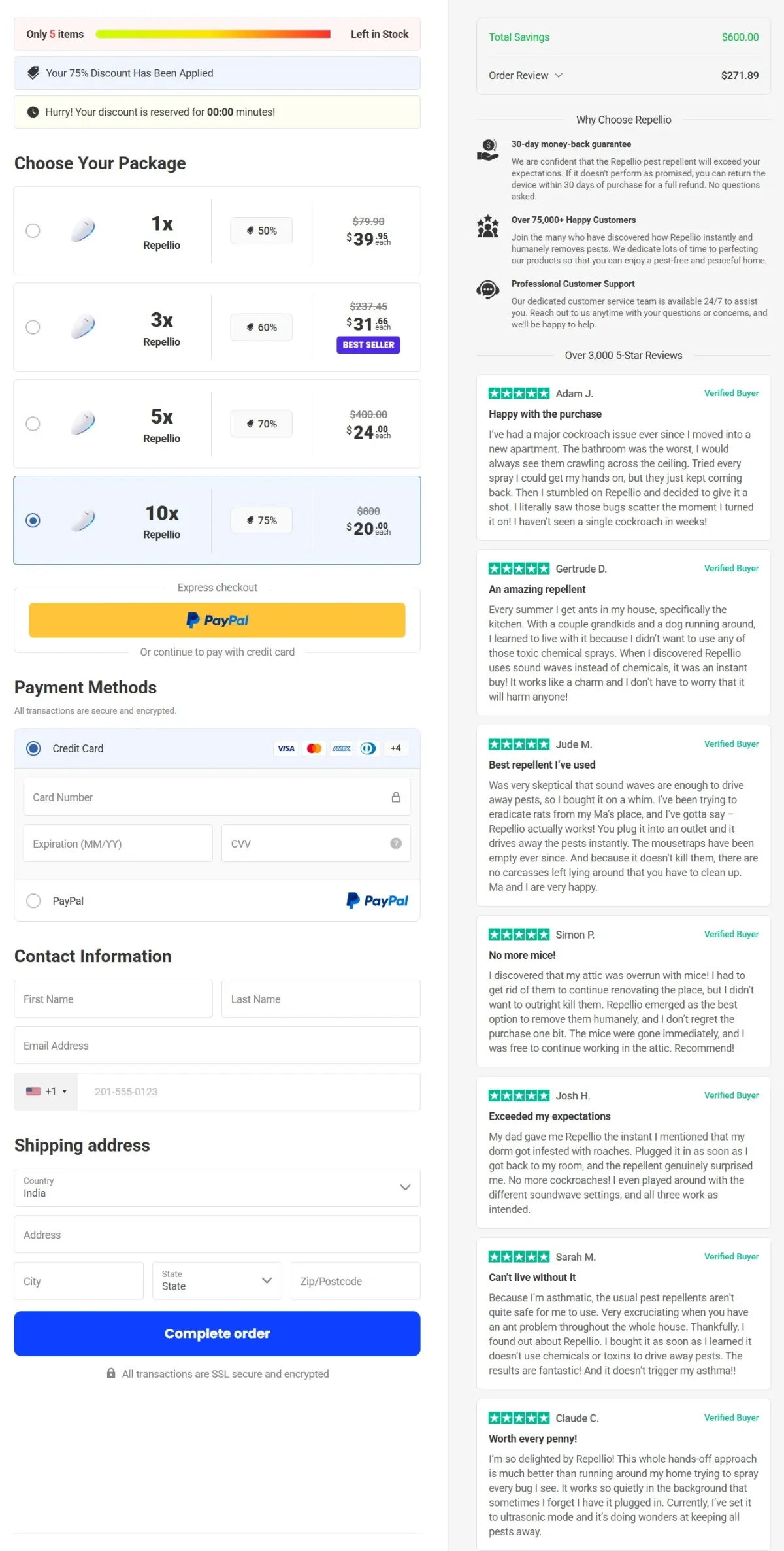784x1551 pixels.
Task: Select the 1x Repellio package radio button
Action: coord(33,231)
